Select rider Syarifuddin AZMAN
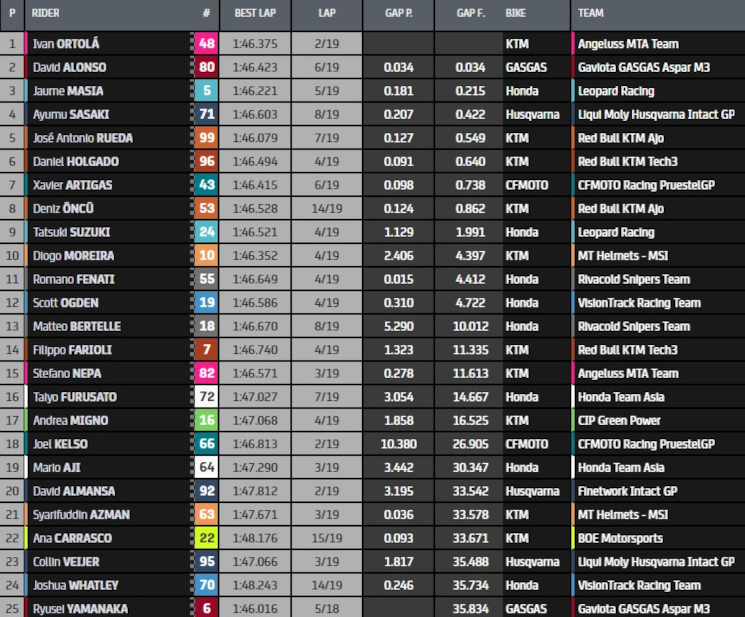Viewport: 745px width, 617px height. (x=81, y=515)
